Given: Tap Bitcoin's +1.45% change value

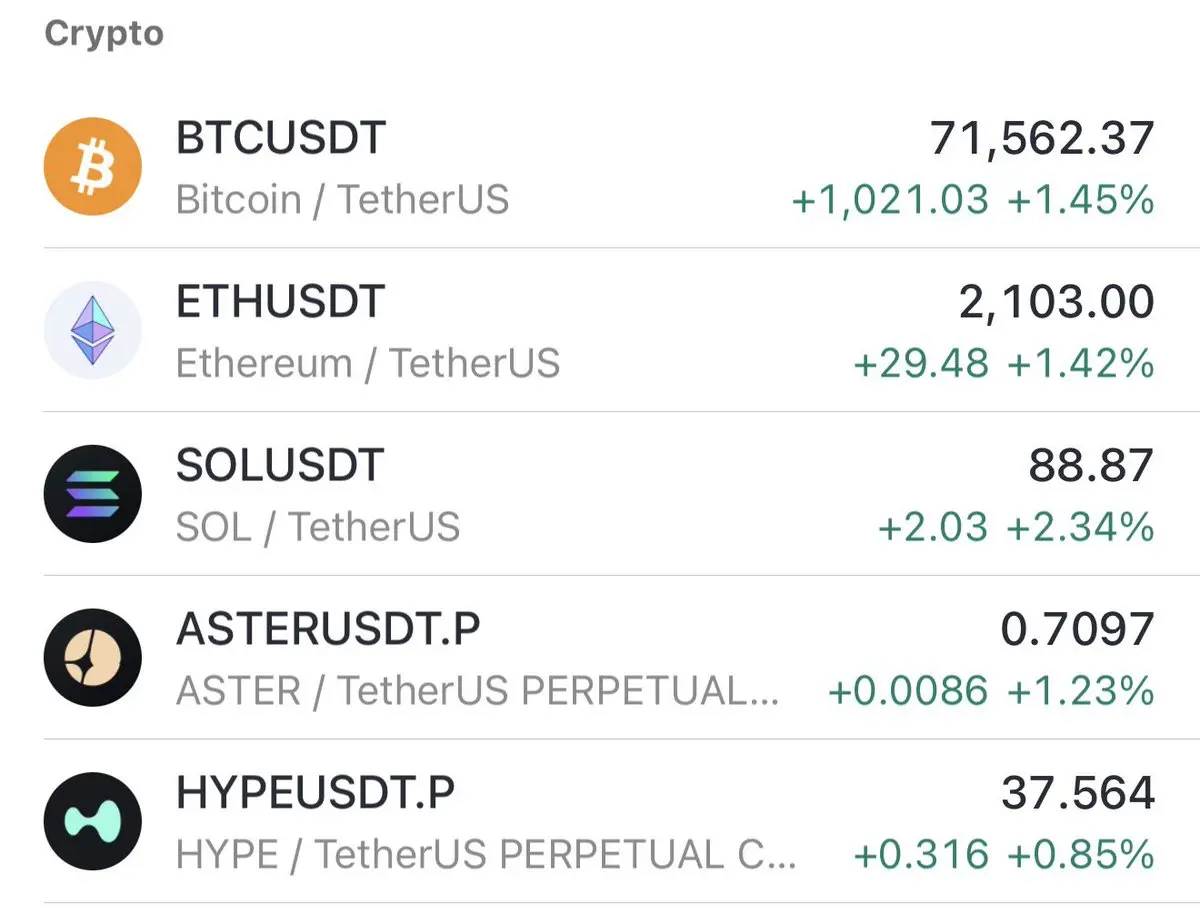Looking at the screenshot, I should click(x=1080, y=201).
